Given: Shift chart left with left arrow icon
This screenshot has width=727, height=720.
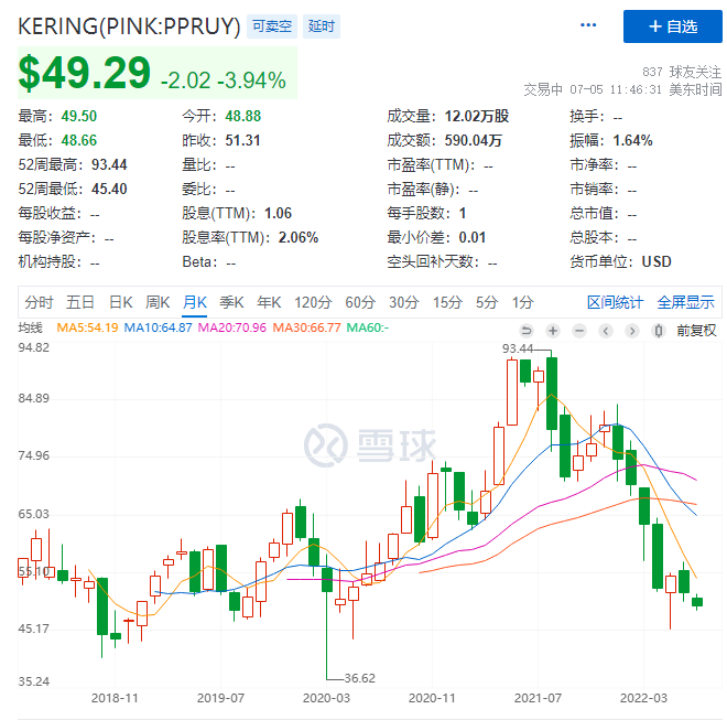Looking at the screenshot, I should (606, 331).
